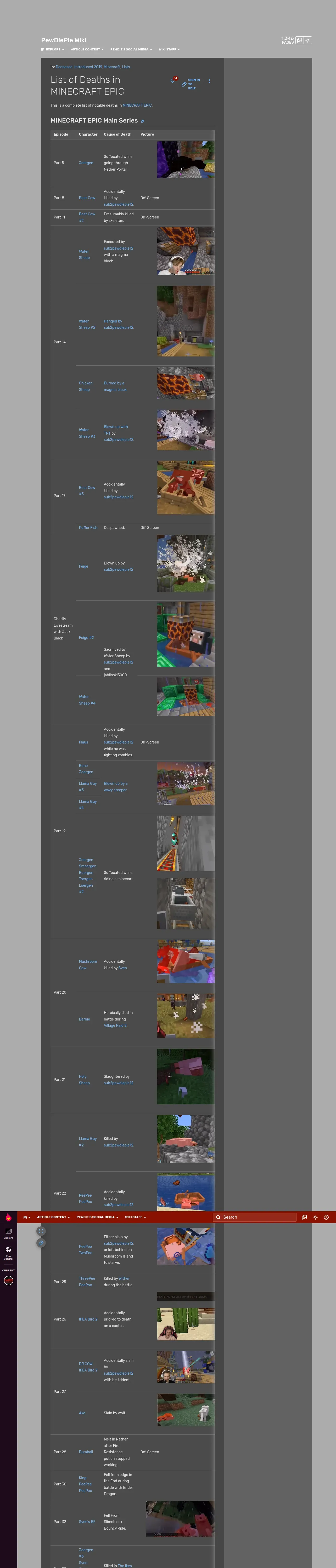Open the Introduced 2019 category link
Screen dimensions: 336x1568
[x=88, y=67]
